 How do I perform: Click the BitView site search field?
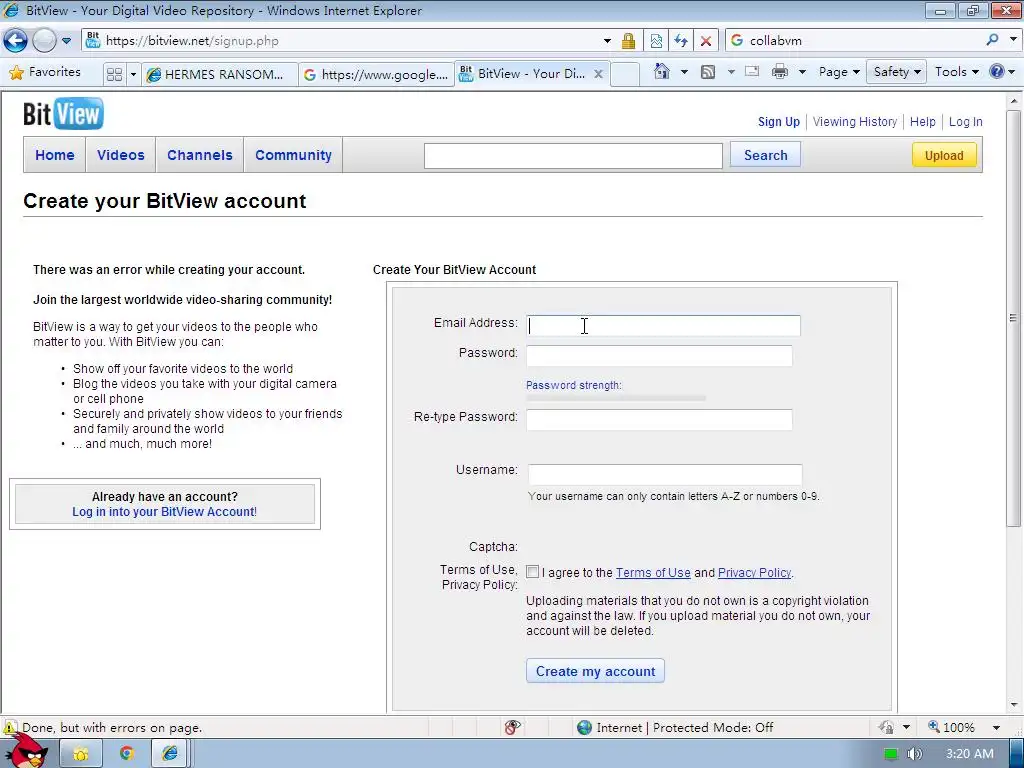(573, 155)
